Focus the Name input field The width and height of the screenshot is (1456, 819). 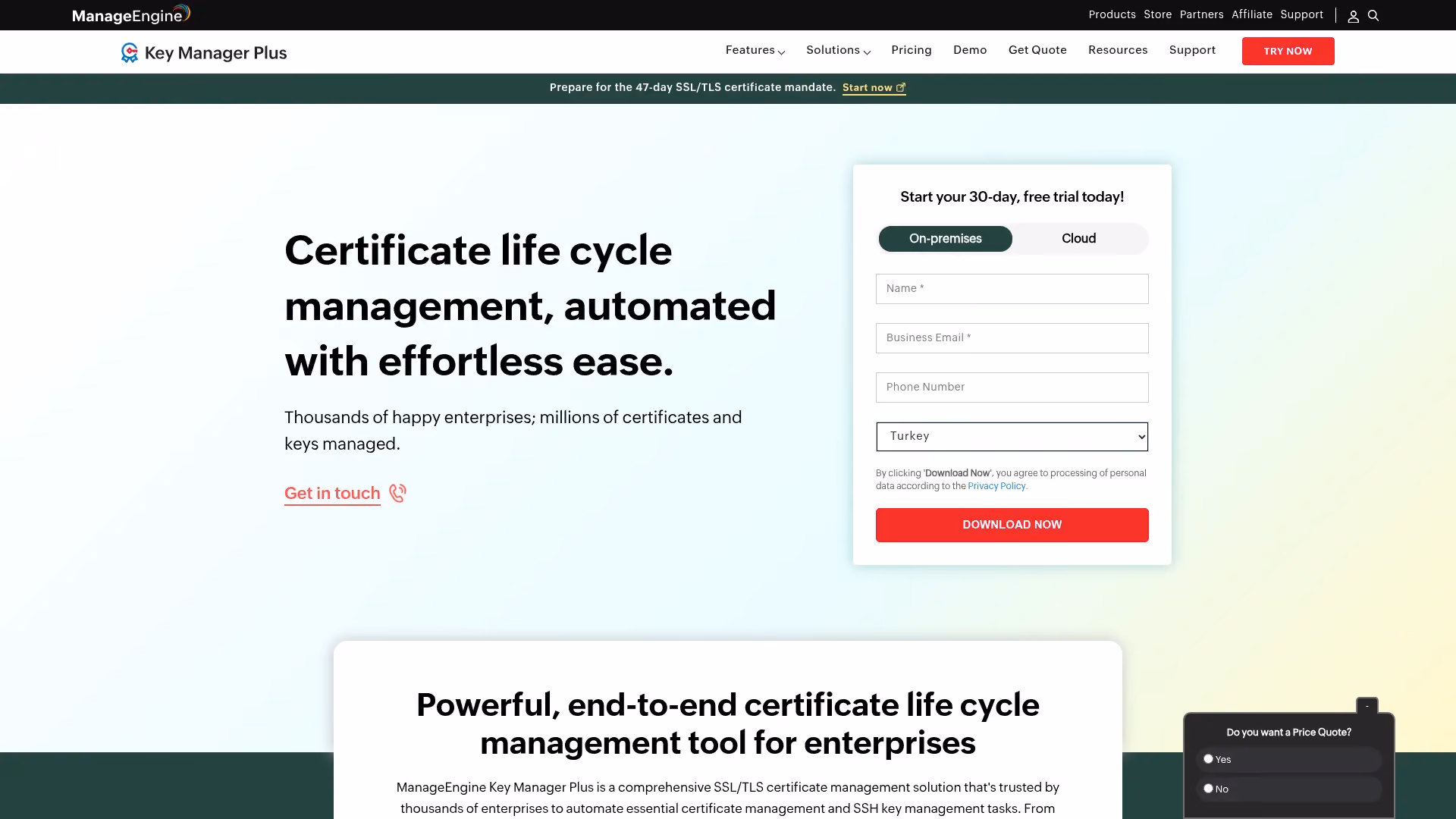(1012, 289)
